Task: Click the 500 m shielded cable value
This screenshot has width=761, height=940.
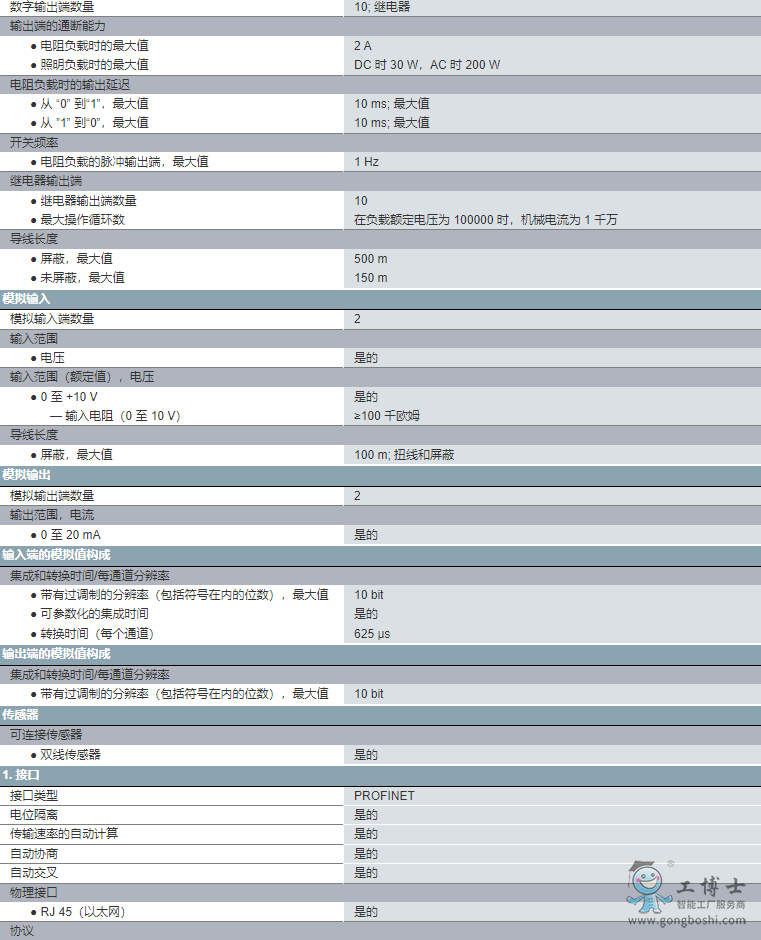Action: coord(371,259)
